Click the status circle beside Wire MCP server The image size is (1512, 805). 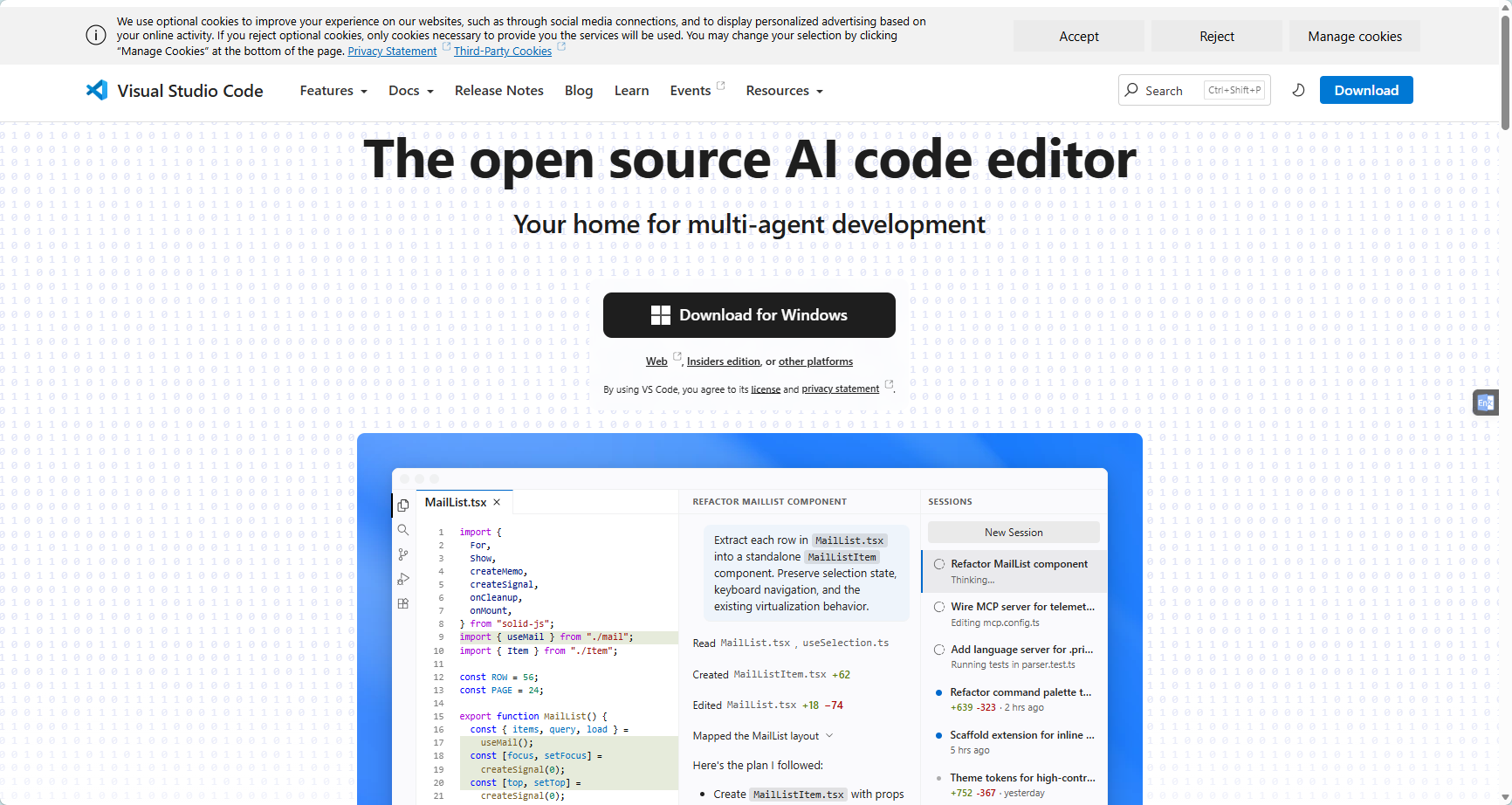coord(939,607)
